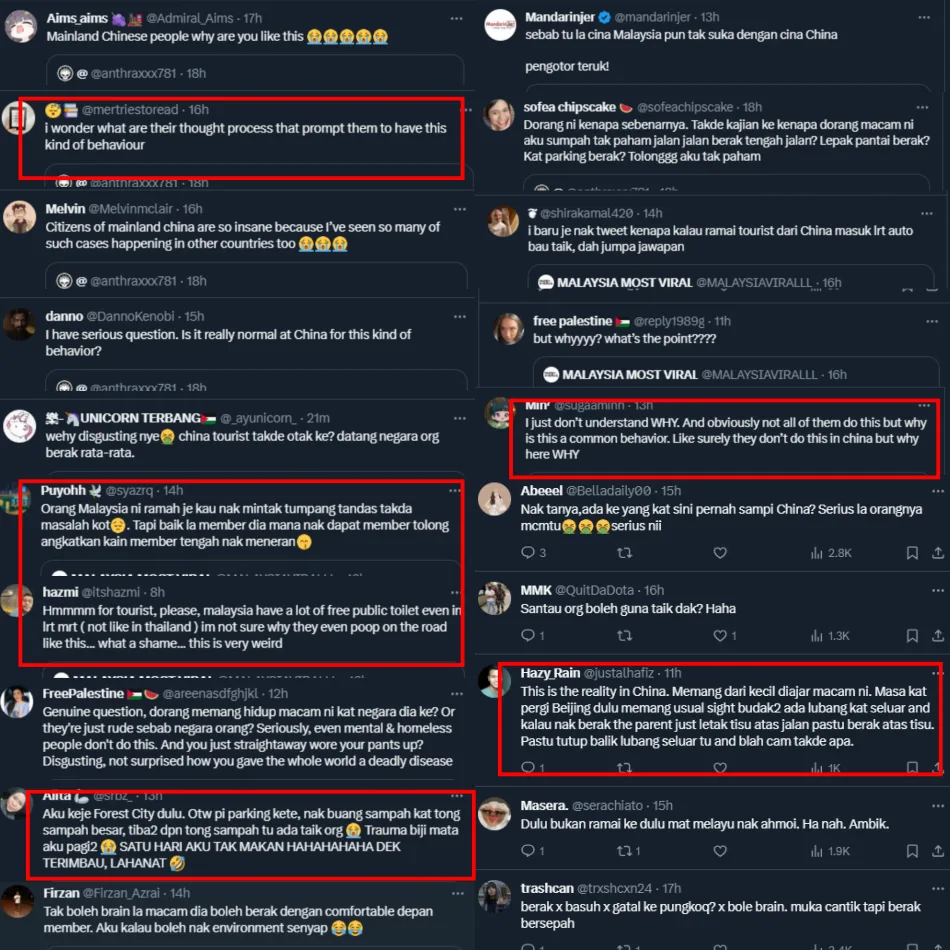The image size is (950, 950).
Task: Open more options on Aims_aims tweet
Action: tap(456, 19)
